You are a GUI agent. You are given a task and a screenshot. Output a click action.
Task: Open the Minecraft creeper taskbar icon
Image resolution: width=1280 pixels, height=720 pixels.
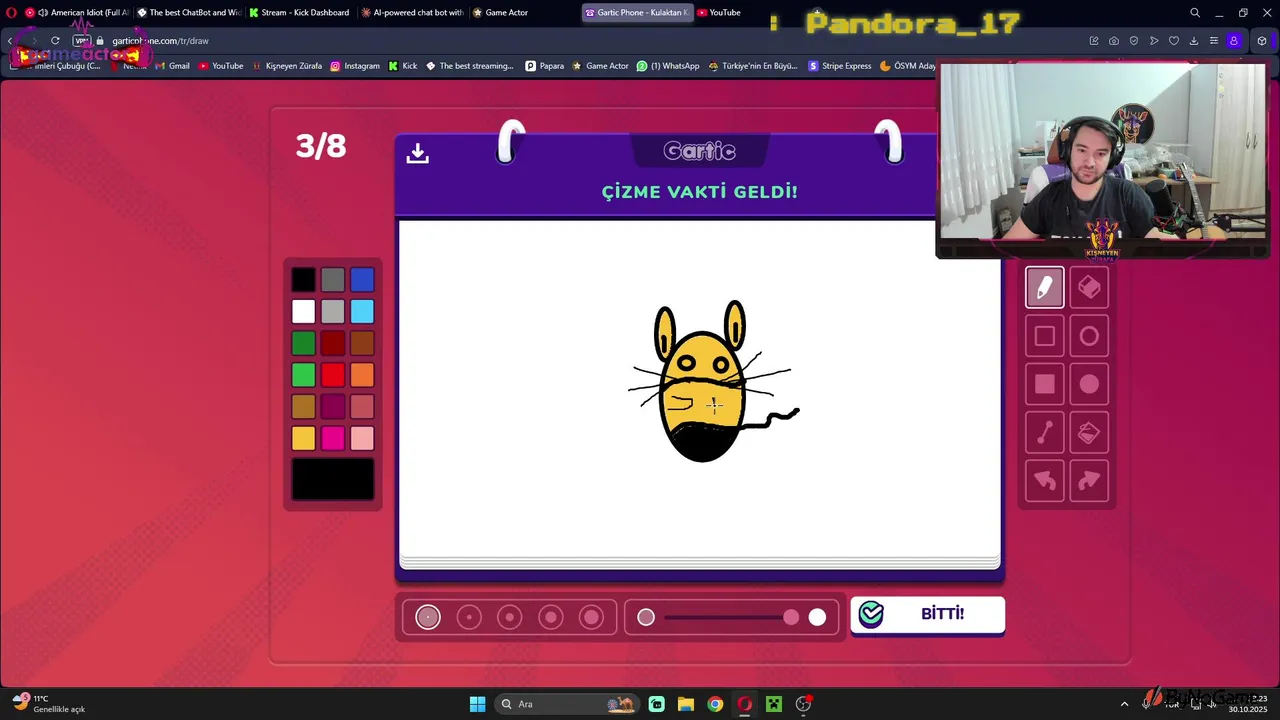(x=773, y=704)
